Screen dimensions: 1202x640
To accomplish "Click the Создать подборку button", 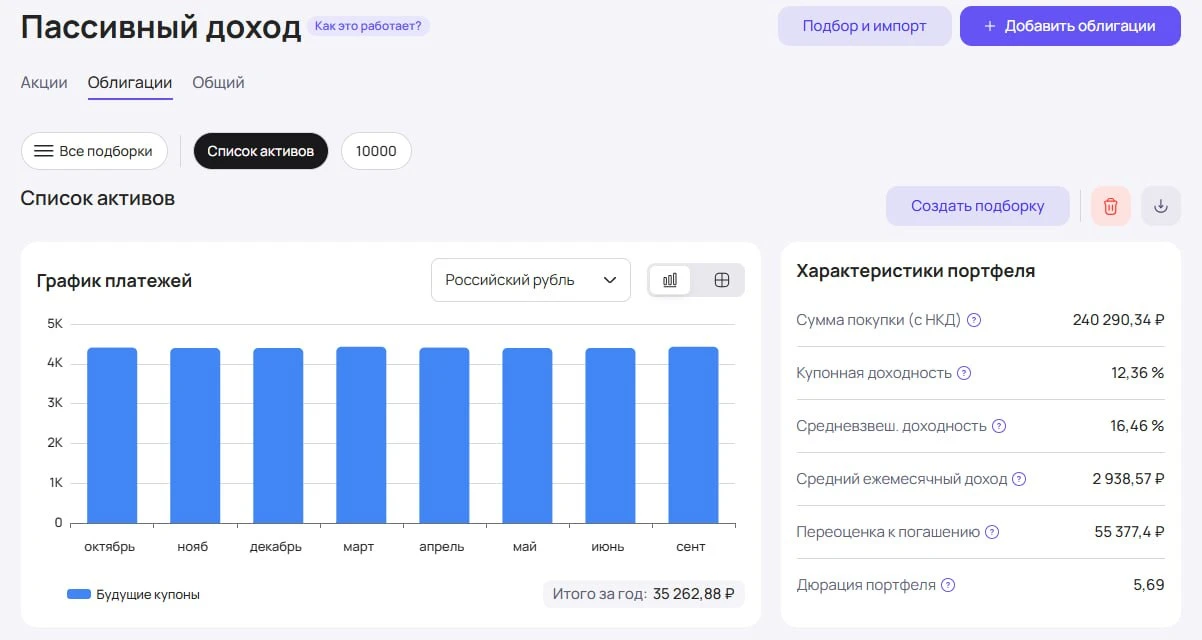I will 978,206.
